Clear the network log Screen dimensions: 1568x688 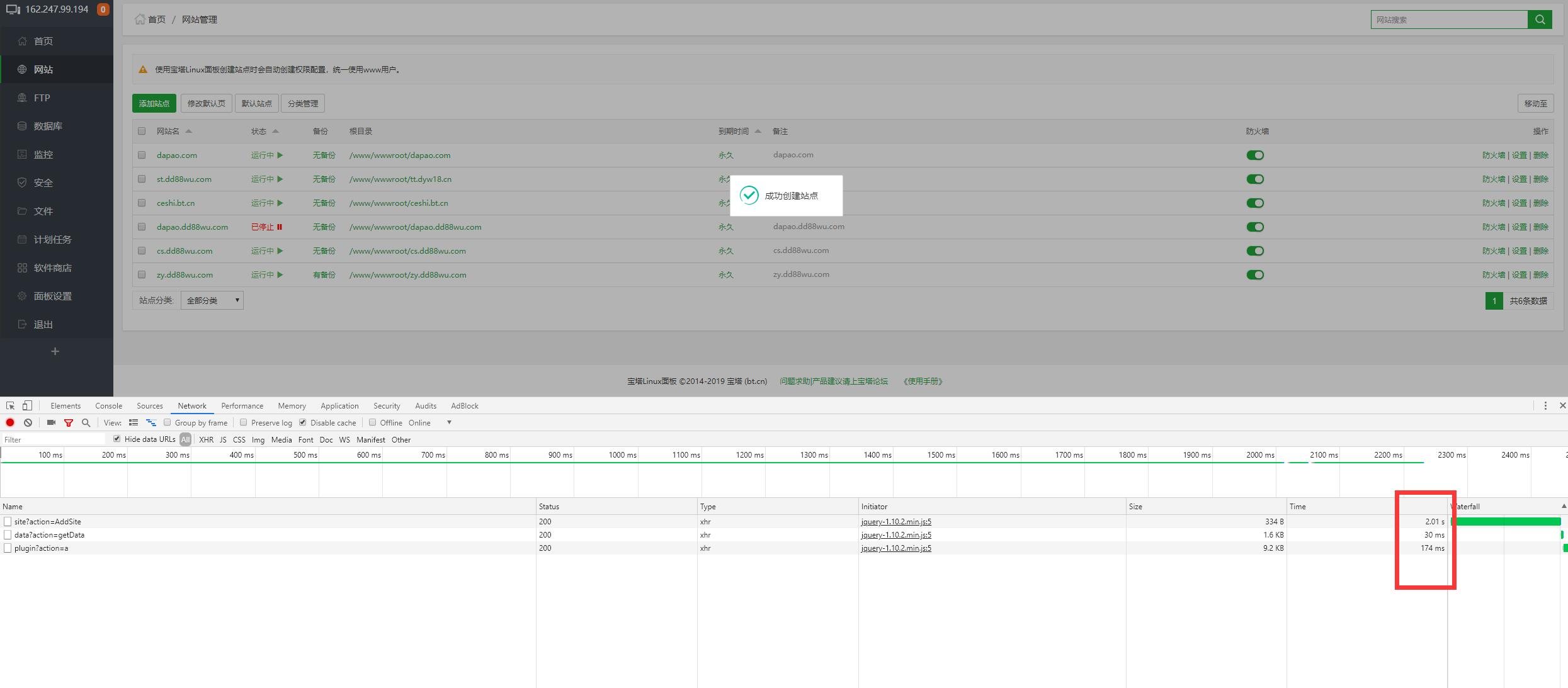tap(28, 422)
